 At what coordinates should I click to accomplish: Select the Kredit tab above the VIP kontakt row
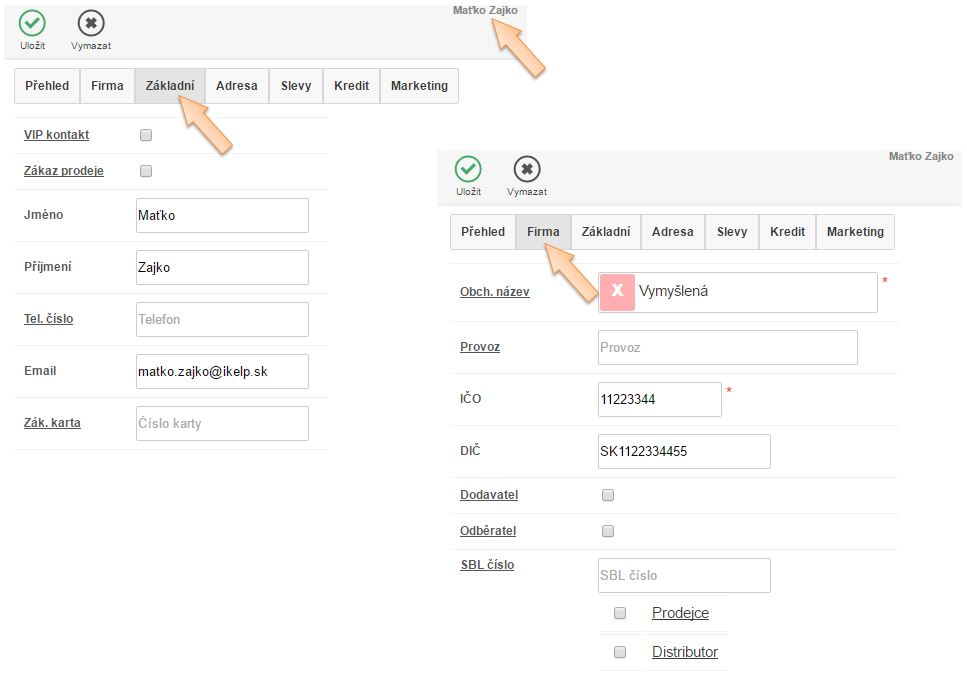tap(351, 86)
